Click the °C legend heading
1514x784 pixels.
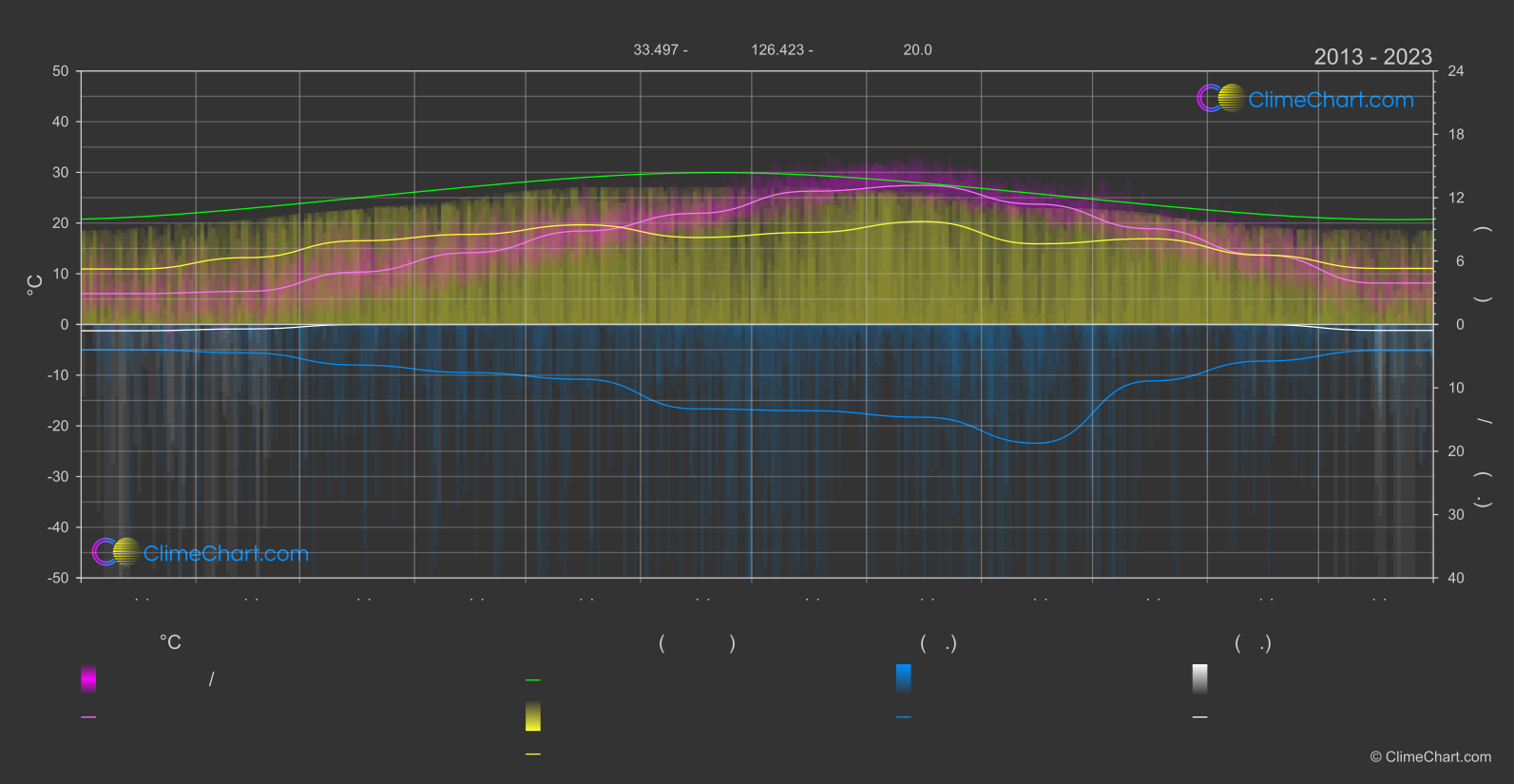(x=170, y=642)
